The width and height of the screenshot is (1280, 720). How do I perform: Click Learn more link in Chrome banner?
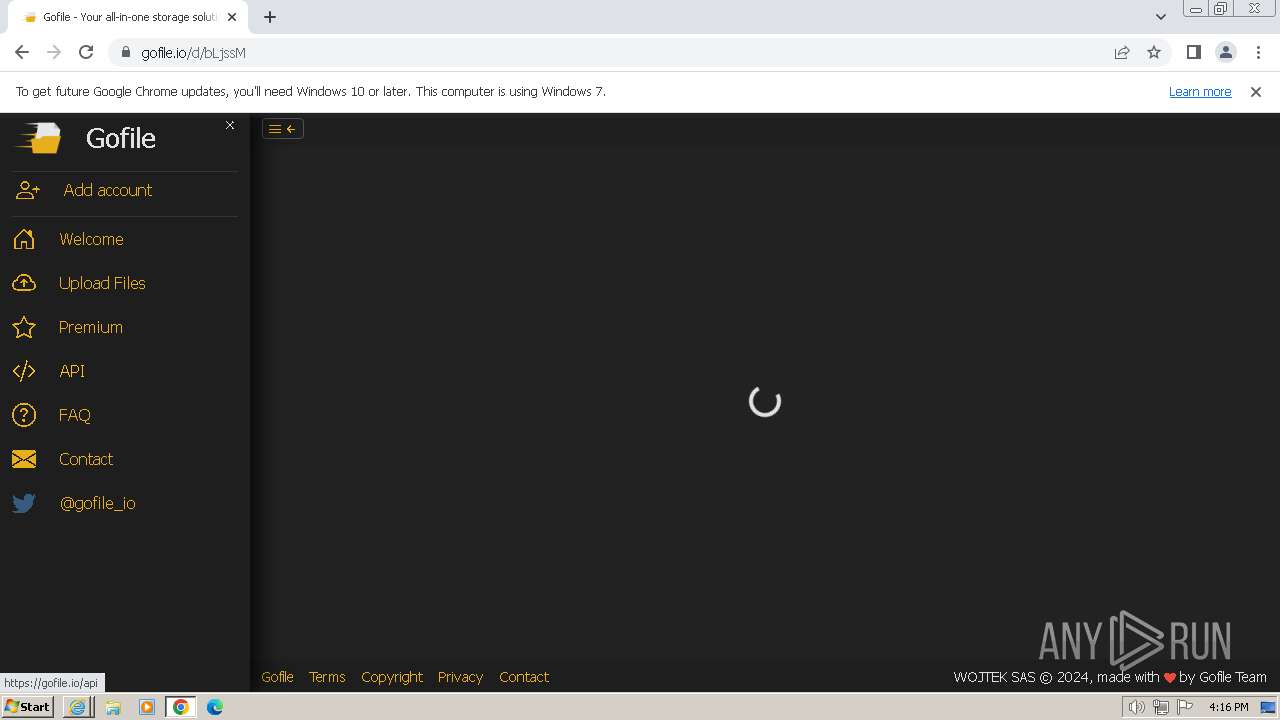[x=1200, y=91]
